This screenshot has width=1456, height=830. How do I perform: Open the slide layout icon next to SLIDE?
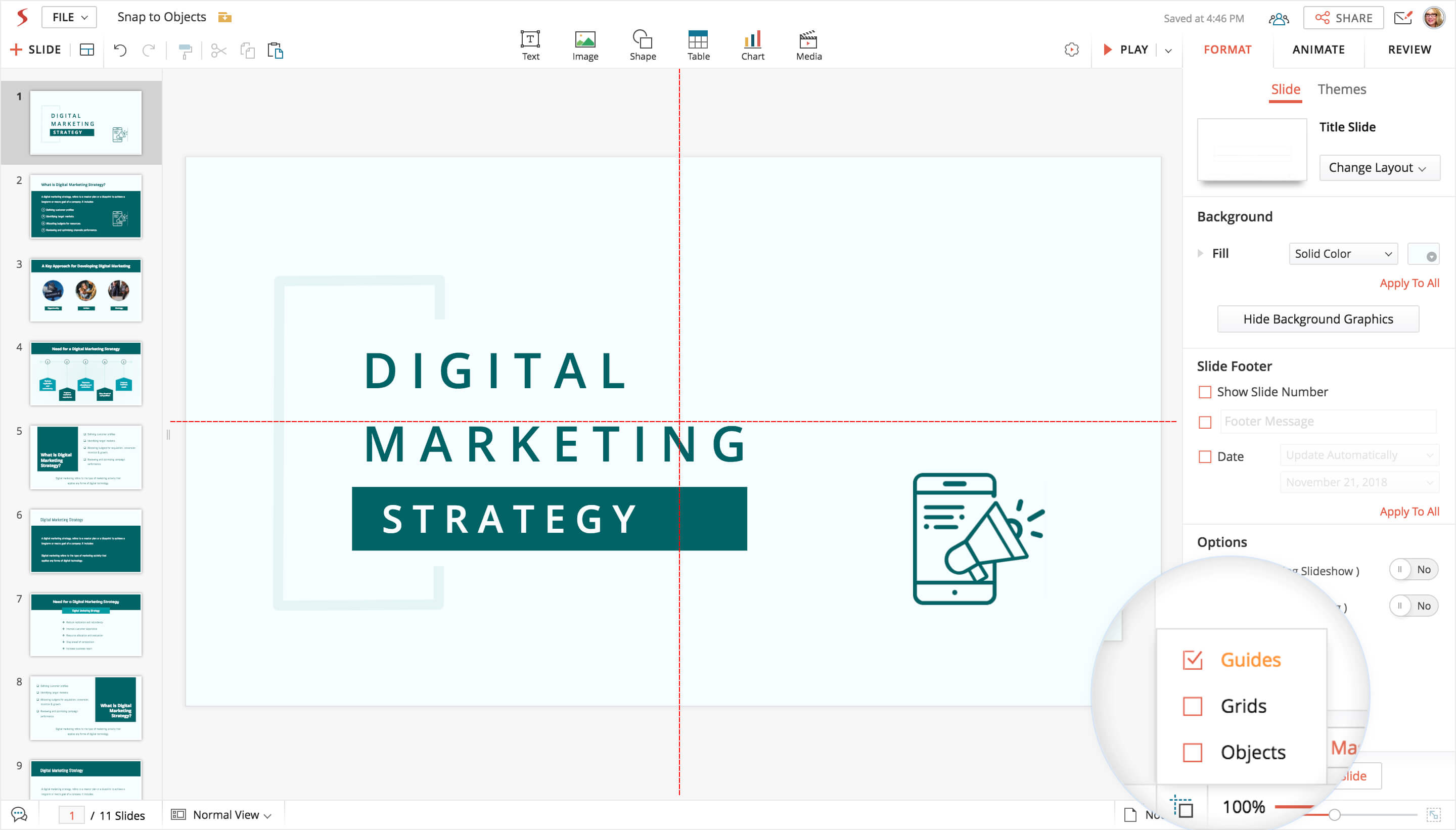[x=86, y=50]
